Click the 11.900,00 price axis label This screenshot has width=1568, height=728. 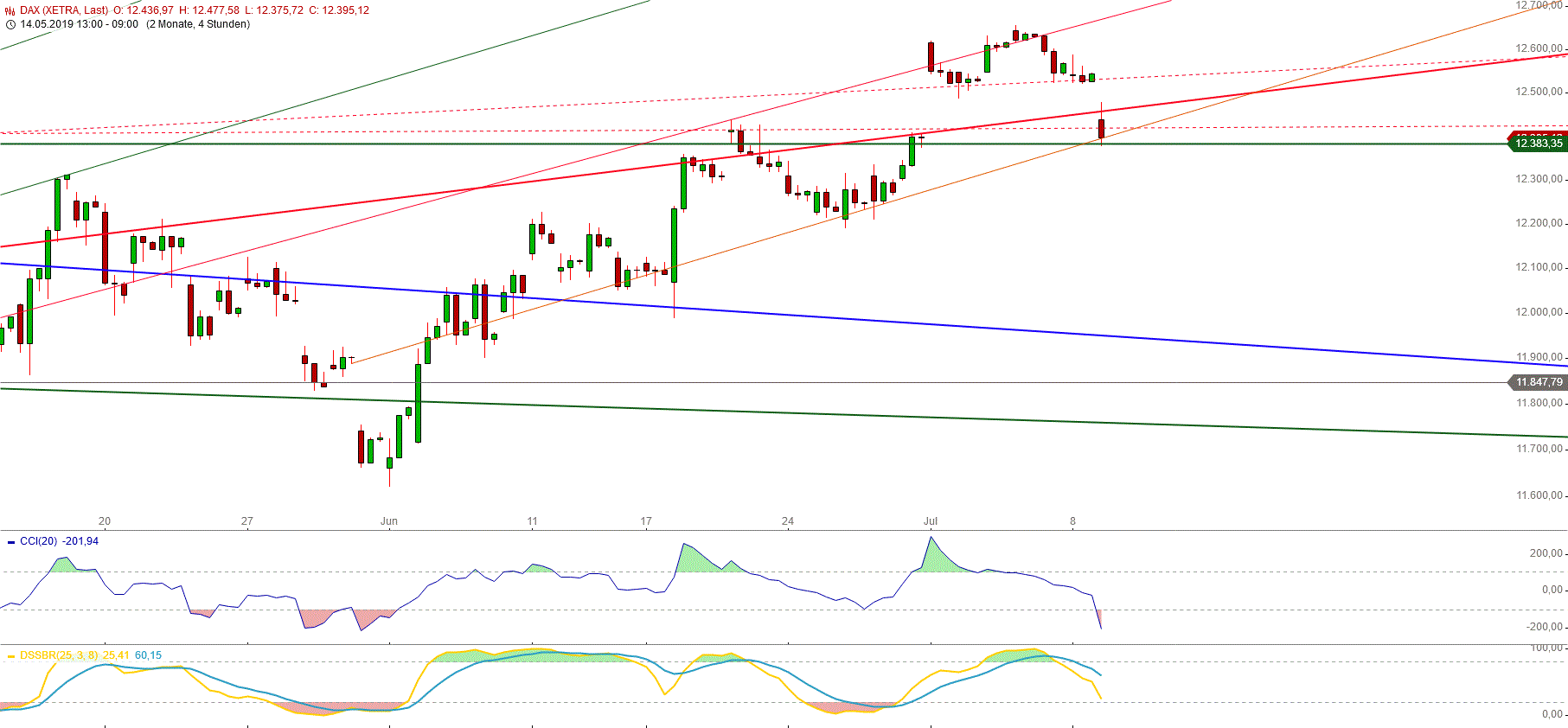(1539, 357)
